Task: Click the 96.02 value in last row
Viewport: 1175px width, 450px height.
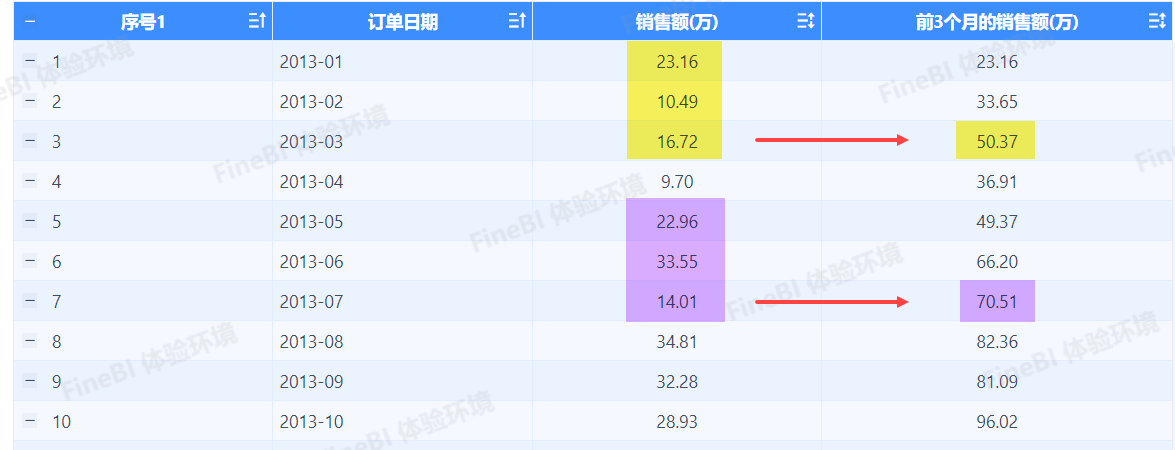Action: [x=996, y=422]
